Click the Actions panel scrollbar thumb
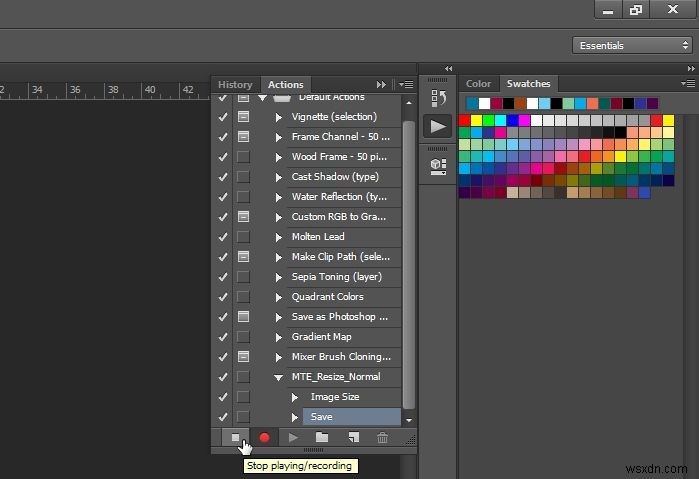Screen dimensions: 699x479 (x=409, y=264)
